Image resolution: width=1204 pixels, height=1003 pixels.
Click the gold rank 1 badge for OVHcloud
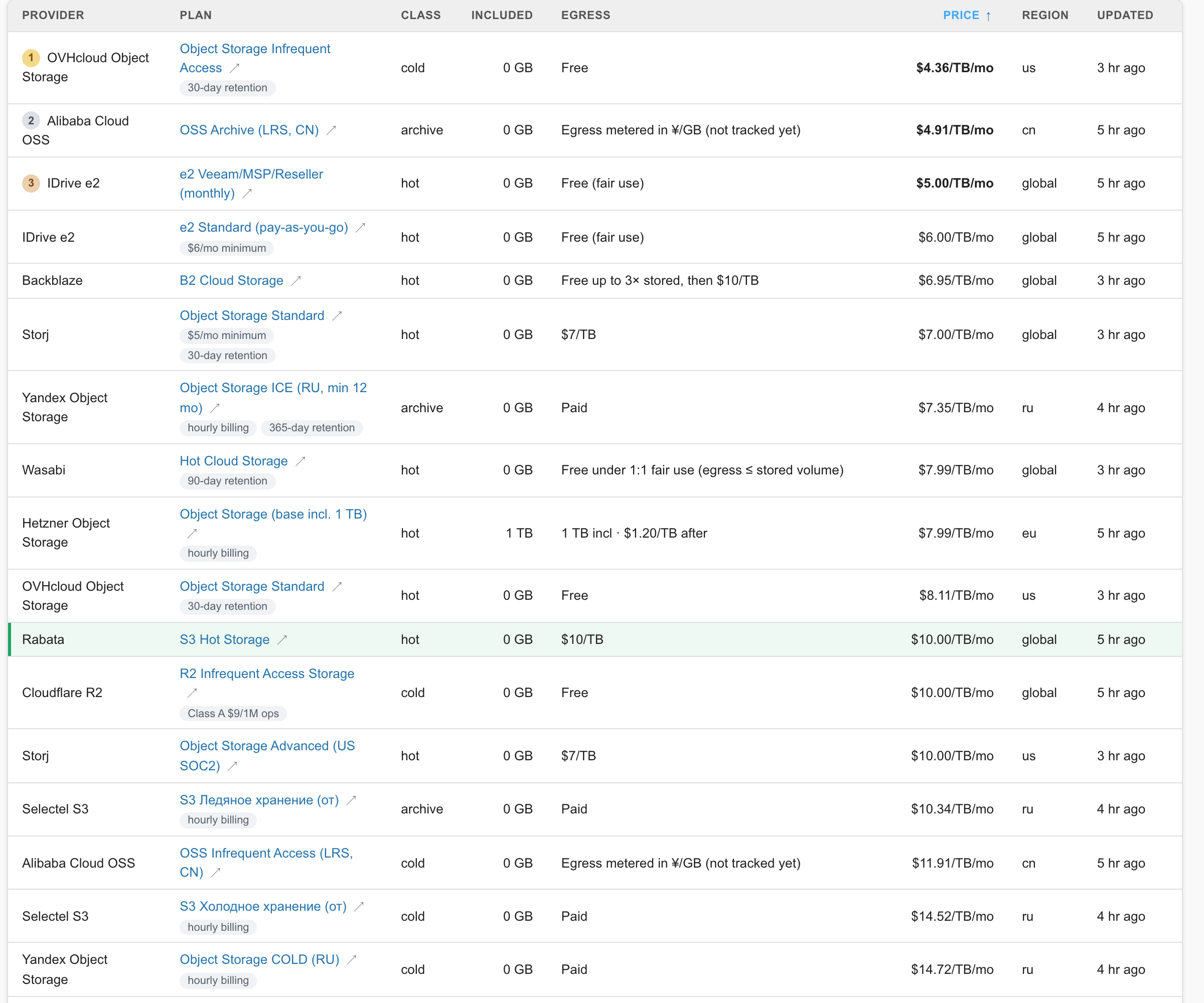coord(31,57)
